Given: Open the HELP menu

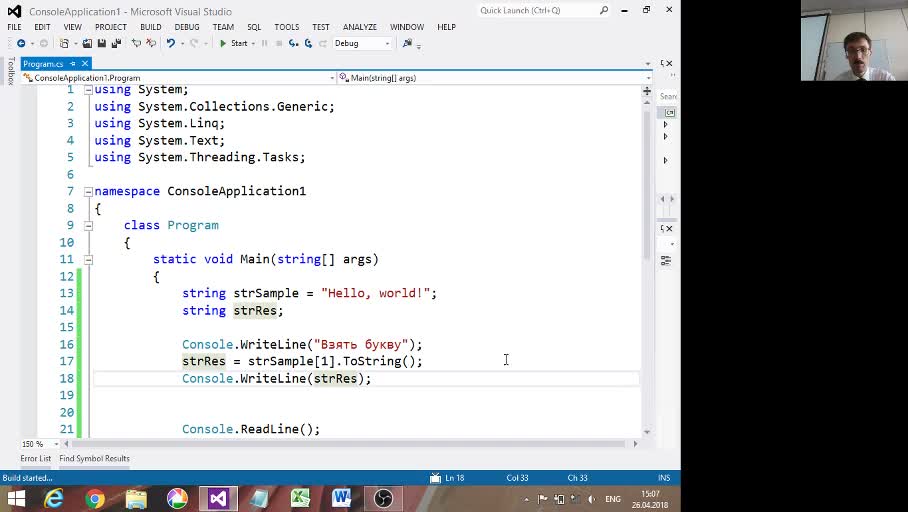Looking at the screenshot, I should tap(446, 27).
